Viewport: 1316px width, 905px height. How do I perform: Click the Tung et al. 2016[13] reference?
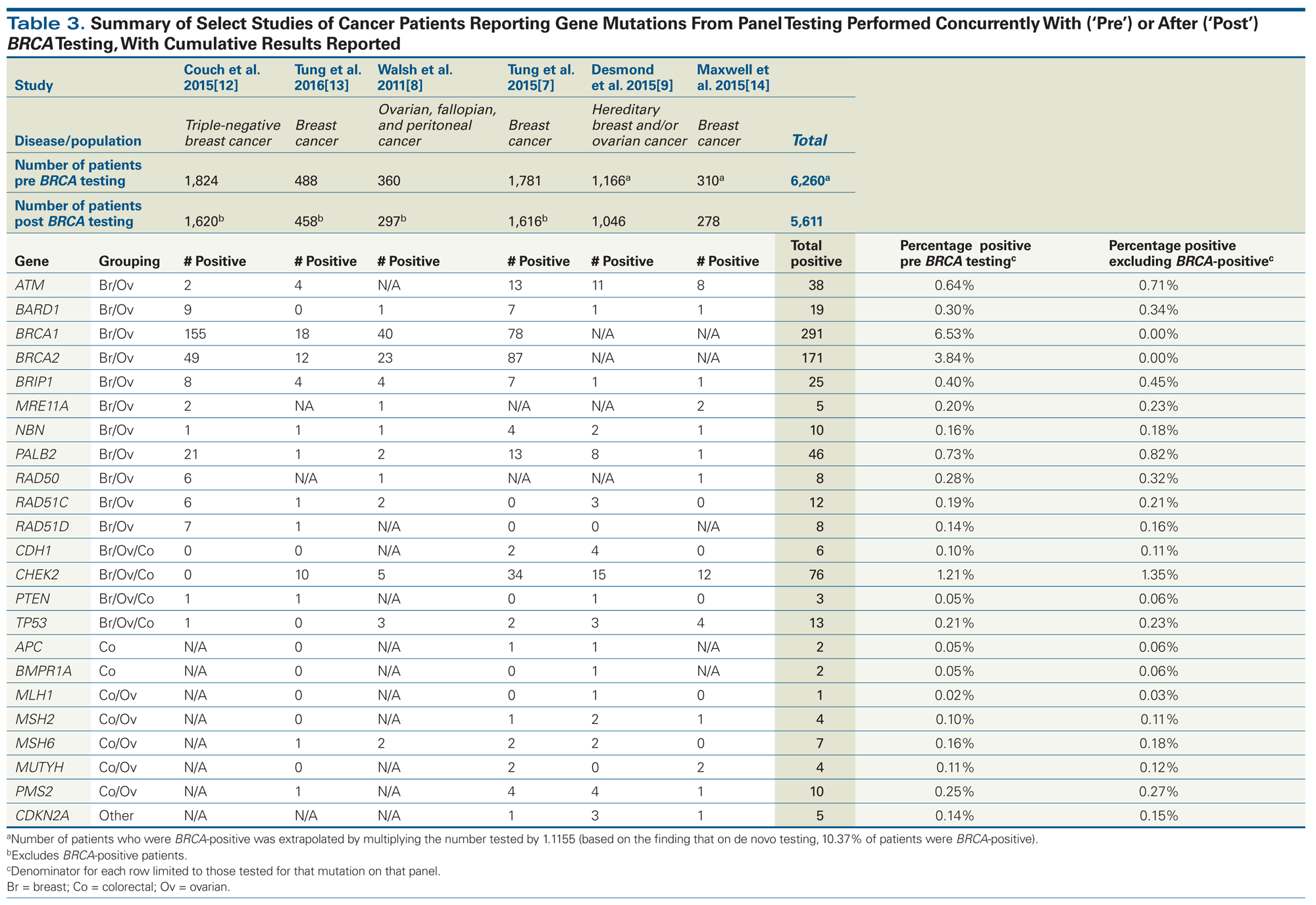(328, 77)
